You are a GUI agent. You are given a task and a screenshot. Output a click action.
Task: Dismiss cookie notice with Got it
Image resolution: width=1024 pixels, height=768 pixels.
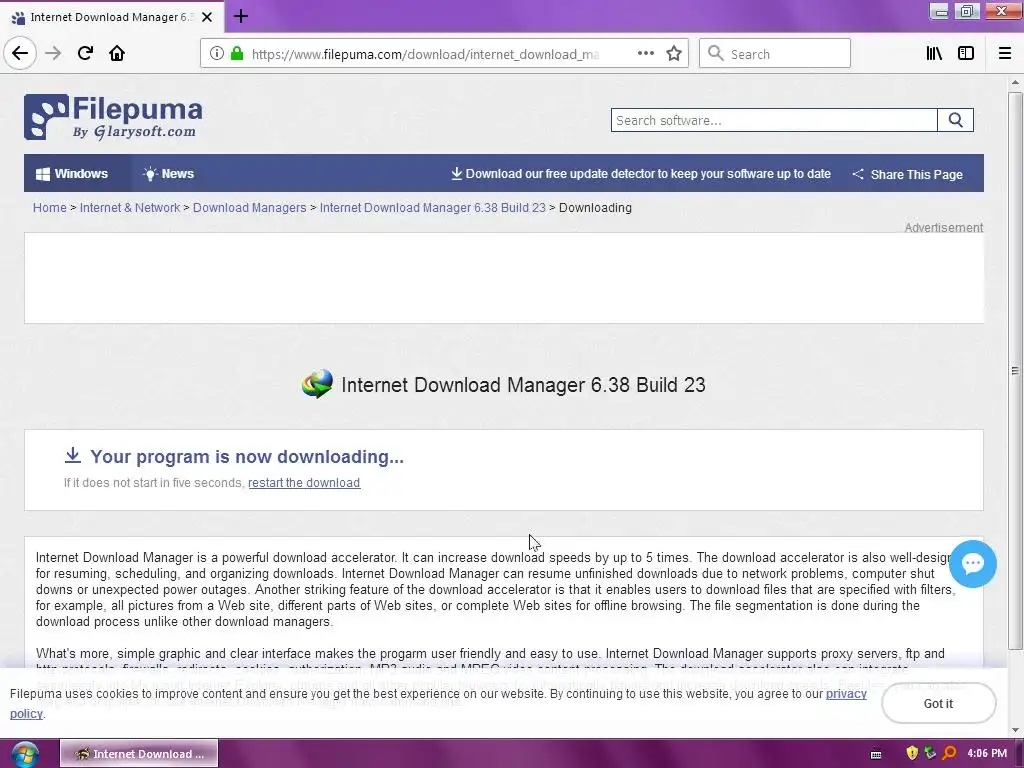(x=938, y=703)
